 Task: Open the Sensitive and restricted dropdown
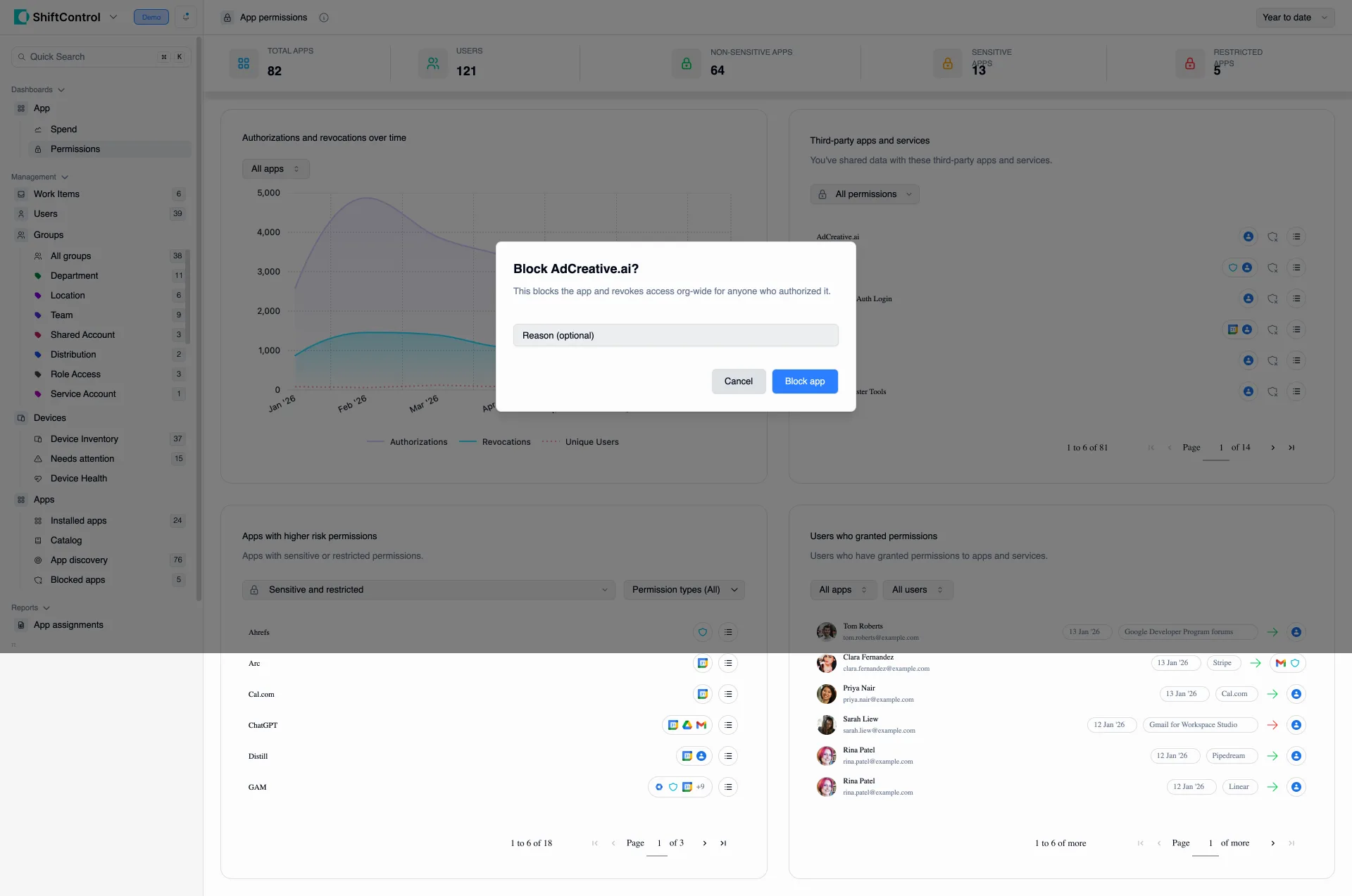coord(429,590)
